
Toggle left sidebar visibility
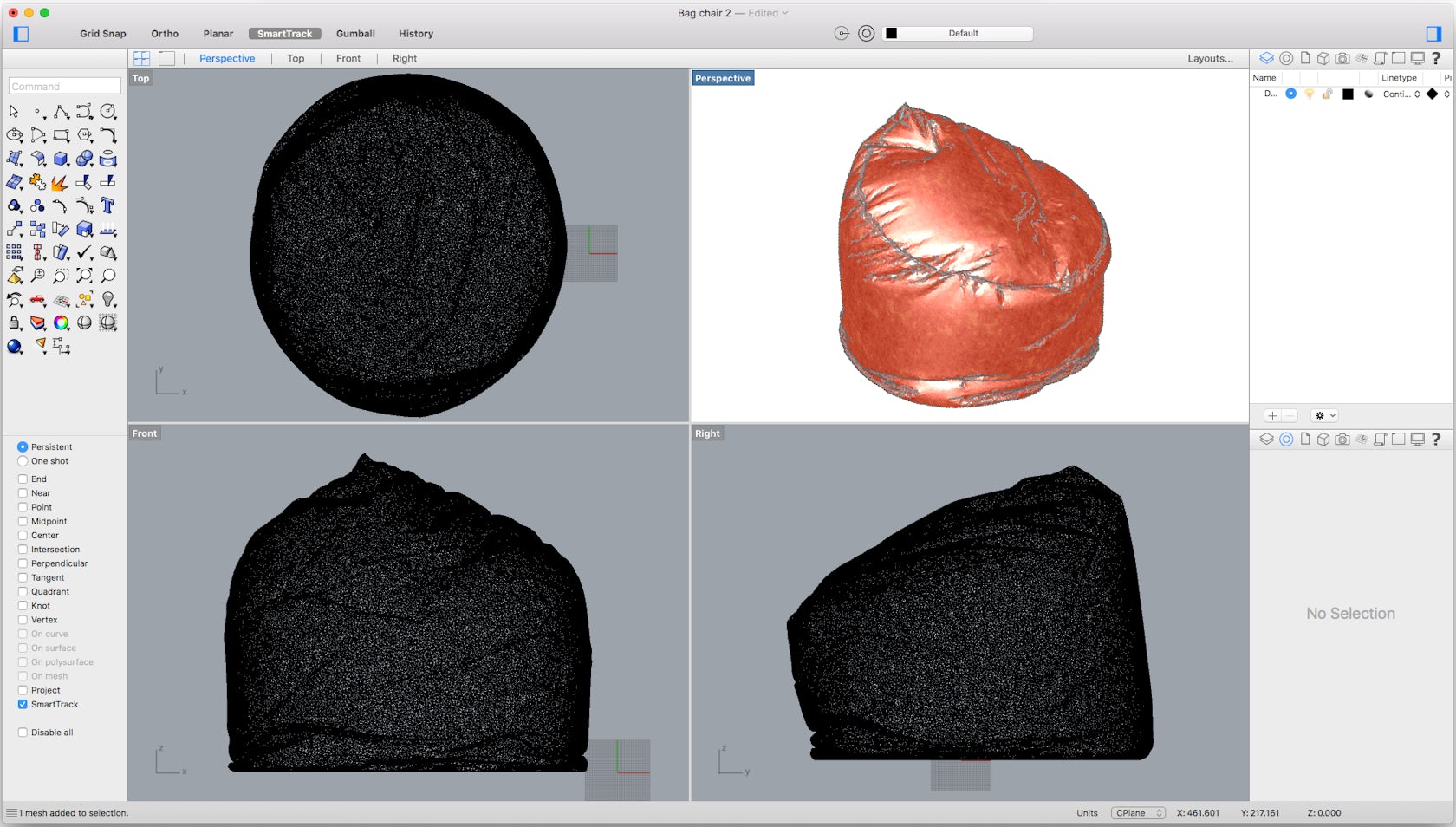coord(22,34)
